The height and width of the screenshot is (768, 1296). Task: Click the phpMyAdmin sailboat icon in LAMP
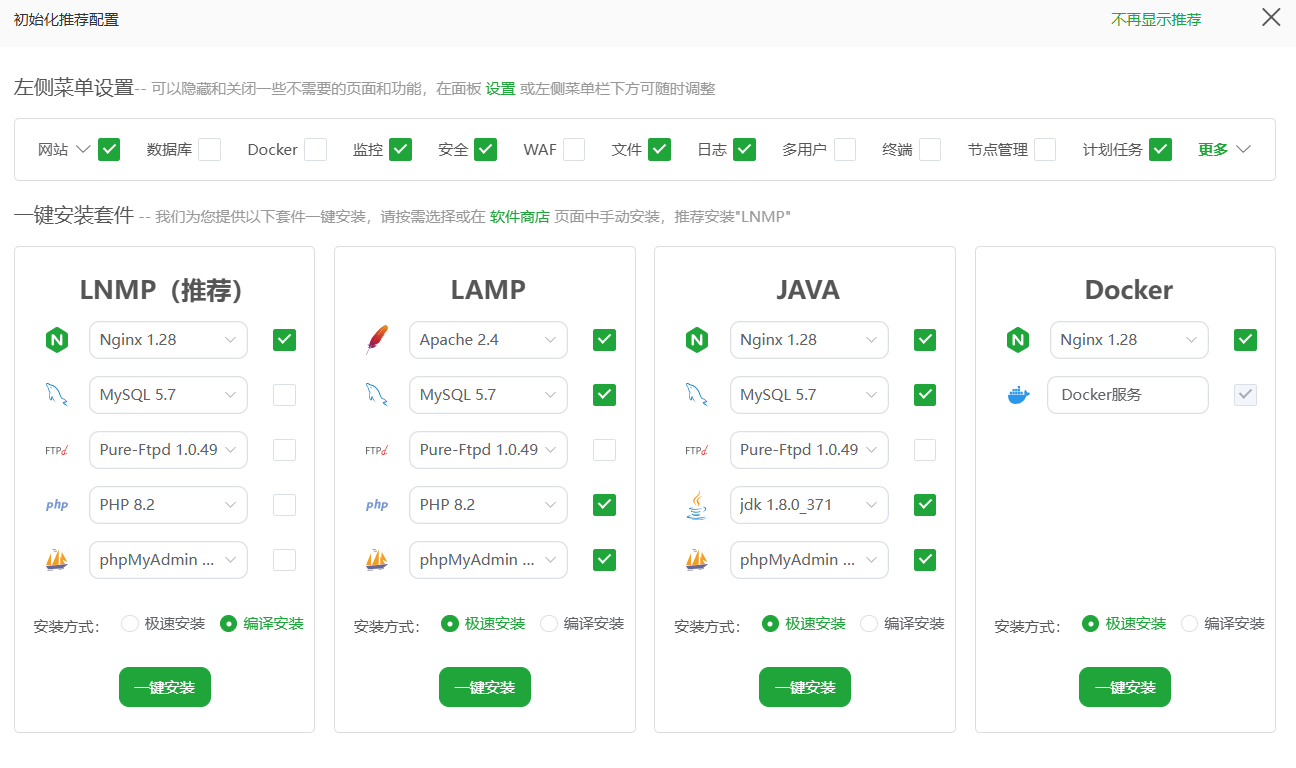377,560
